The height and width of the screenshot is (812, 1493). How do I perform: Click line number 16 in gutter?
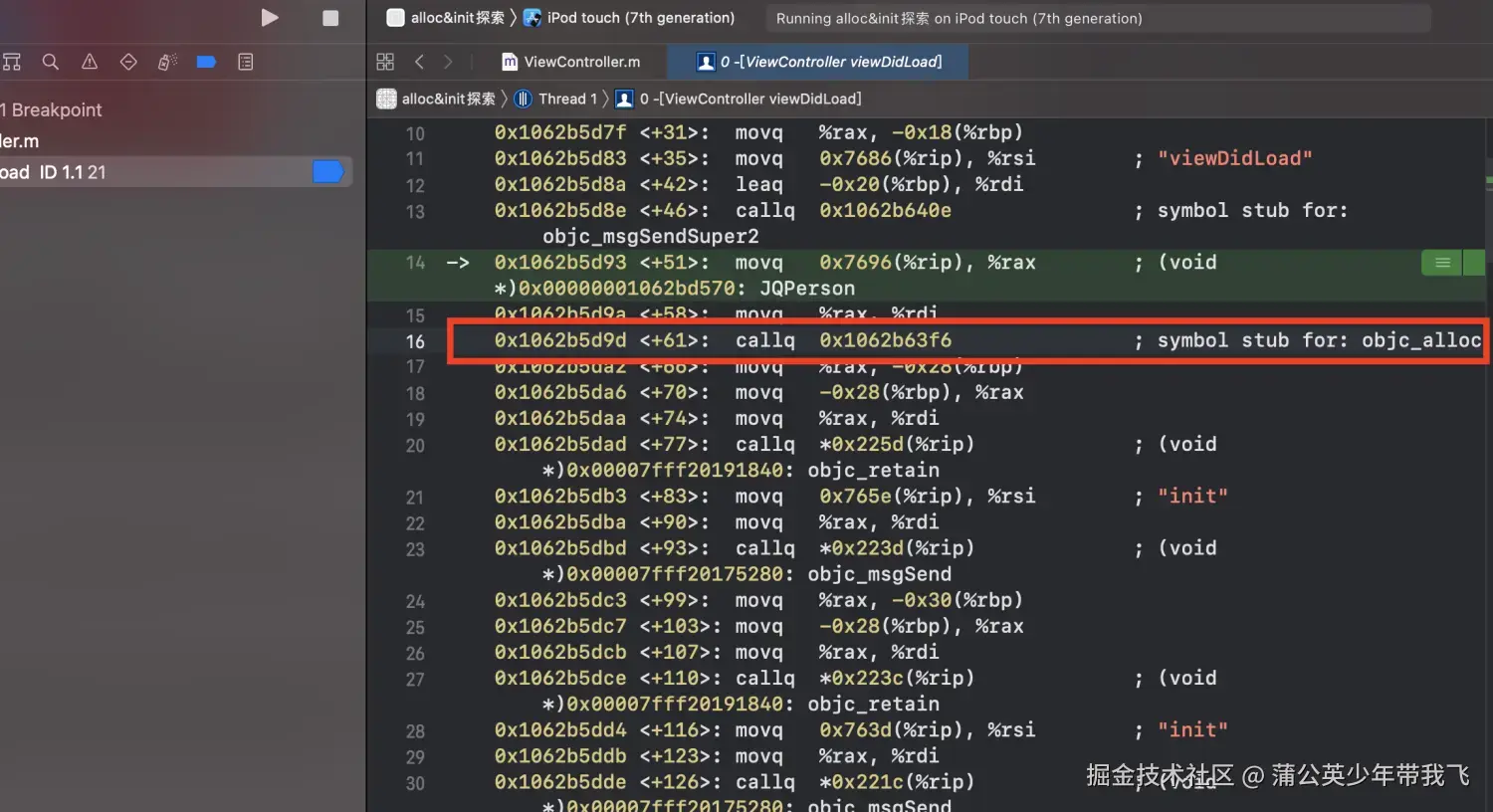pos(415,341)
